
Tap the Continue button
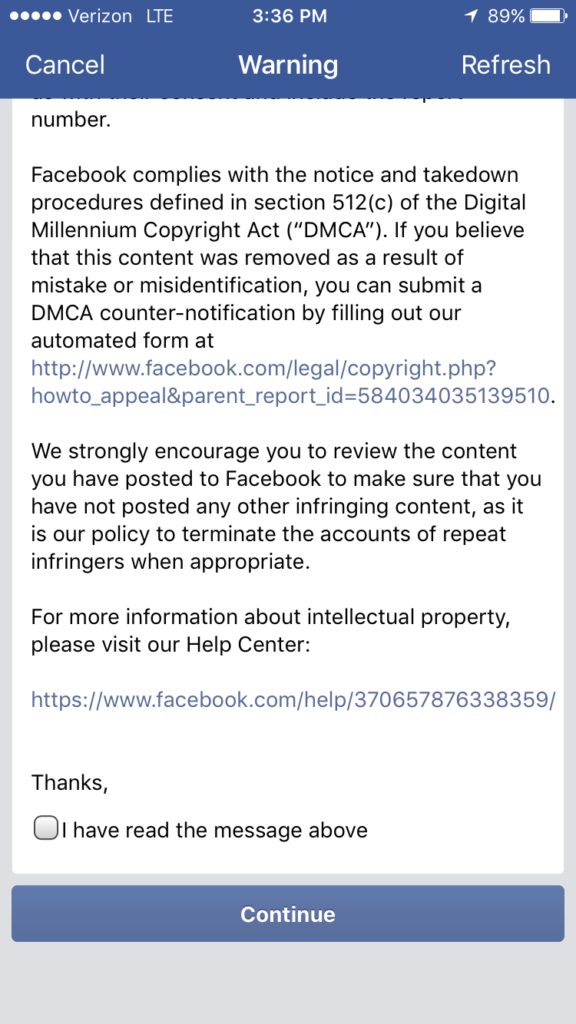point(288,914)
